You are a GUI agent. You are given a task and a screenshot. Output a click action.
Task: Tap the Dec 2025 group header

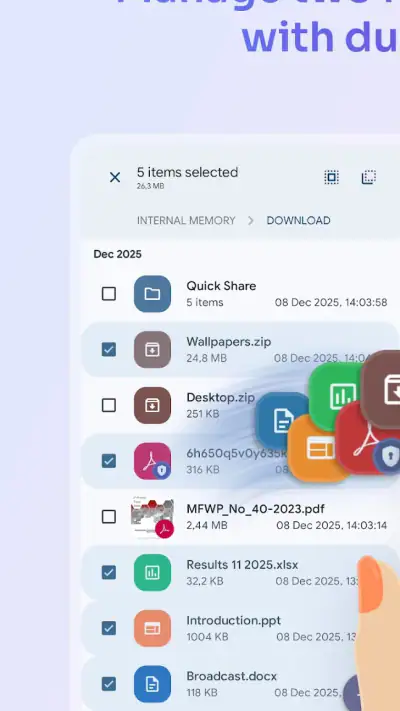(x=117, y=254)
